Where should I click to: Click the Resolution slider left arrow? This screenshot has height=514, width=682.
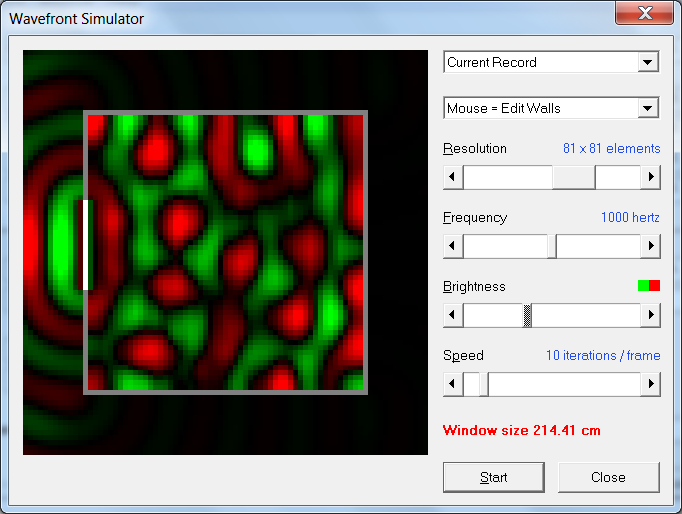452,177
